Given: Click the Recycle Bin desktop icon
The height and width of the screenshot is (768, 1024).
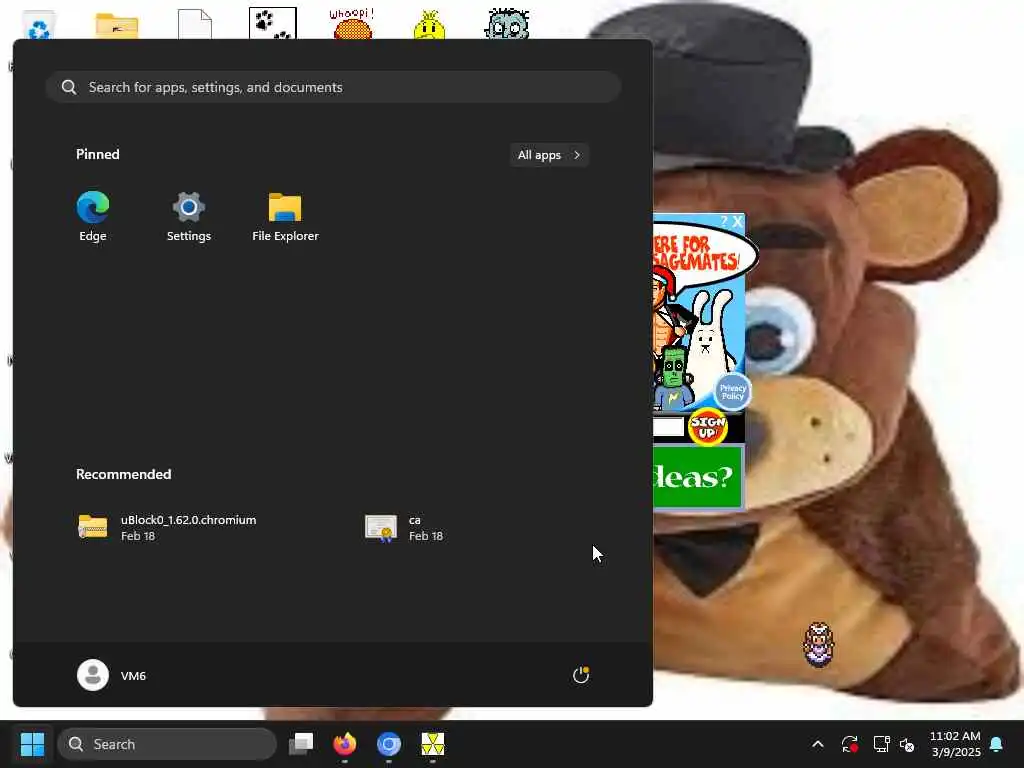Looking at the screenshot, I should pyautogui.click(x=39, y=25).
